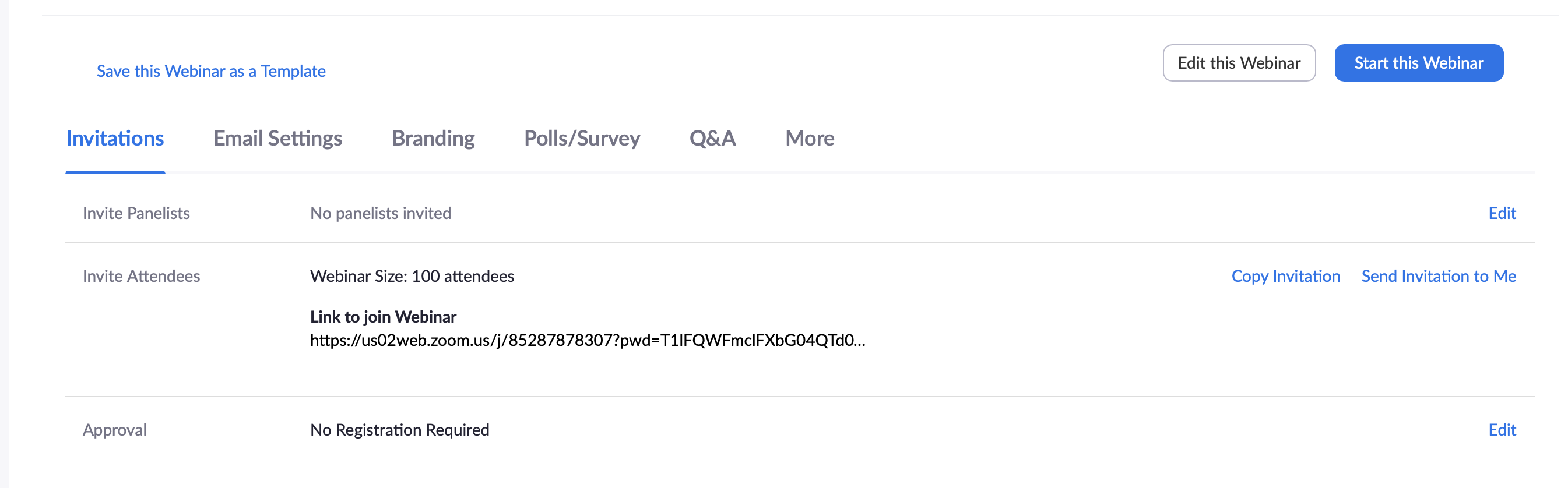Open the Email Settings tab
The height and width of the screenshot is (488, 1568).
pyautogui.click(x=277, y=138)
